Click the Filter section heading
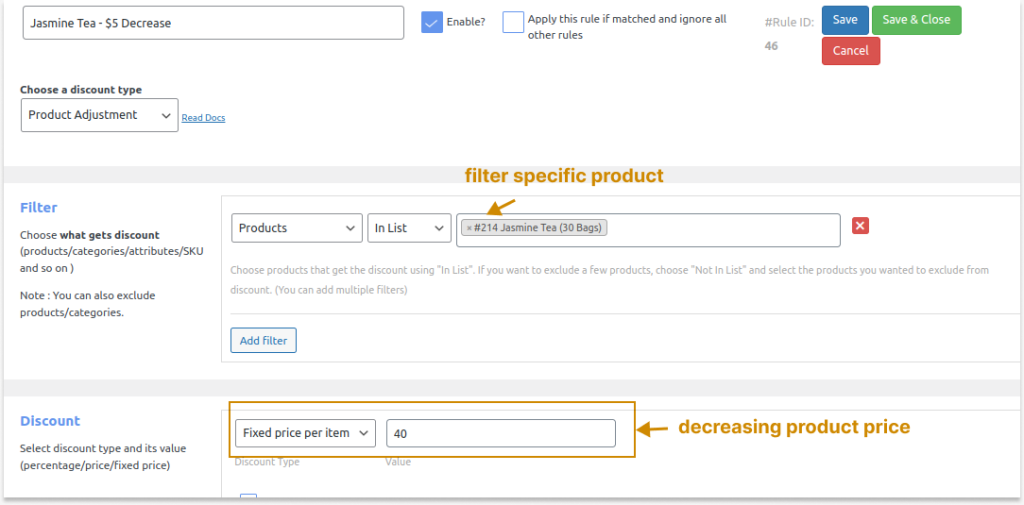1024x505 pixels. point(39,208)
